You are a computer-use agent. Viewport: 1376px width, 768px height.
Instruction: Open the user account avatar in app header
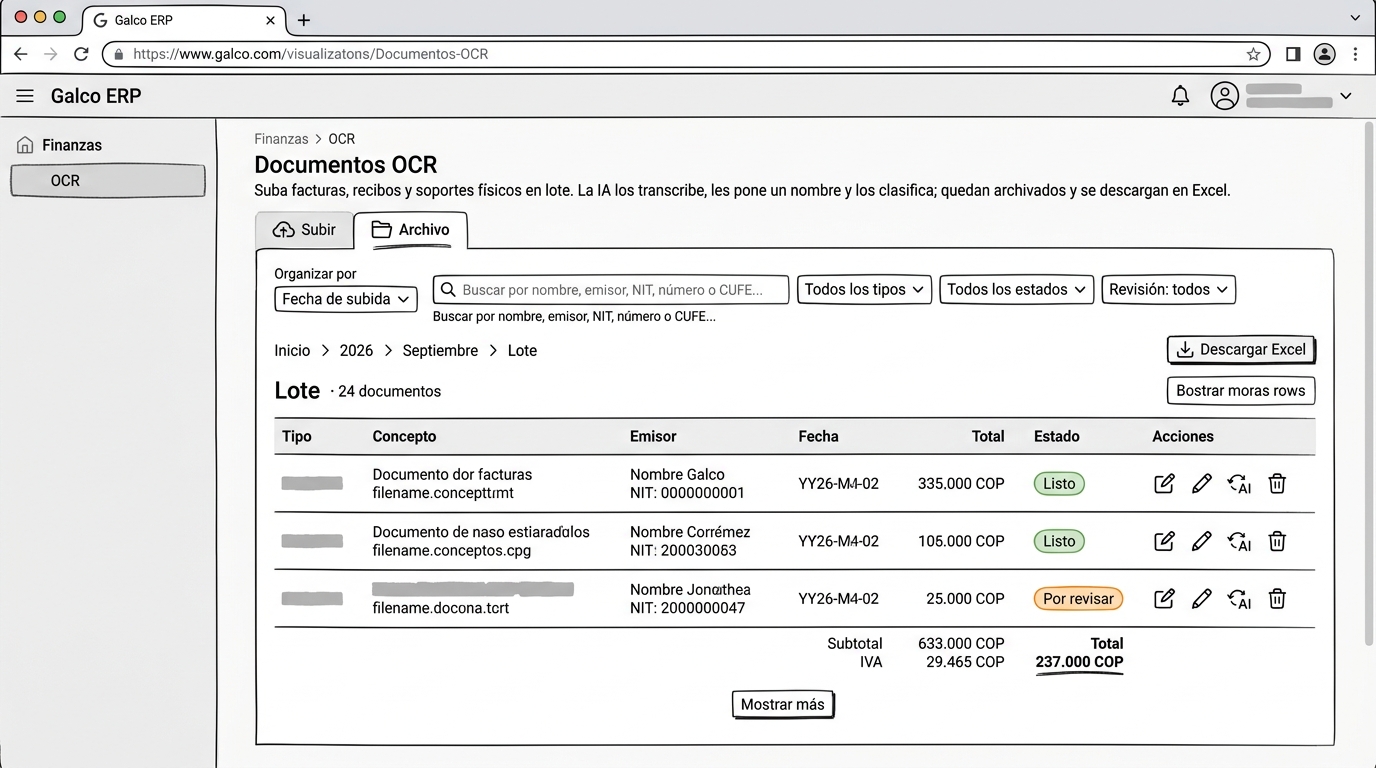tap(1224, 96)
